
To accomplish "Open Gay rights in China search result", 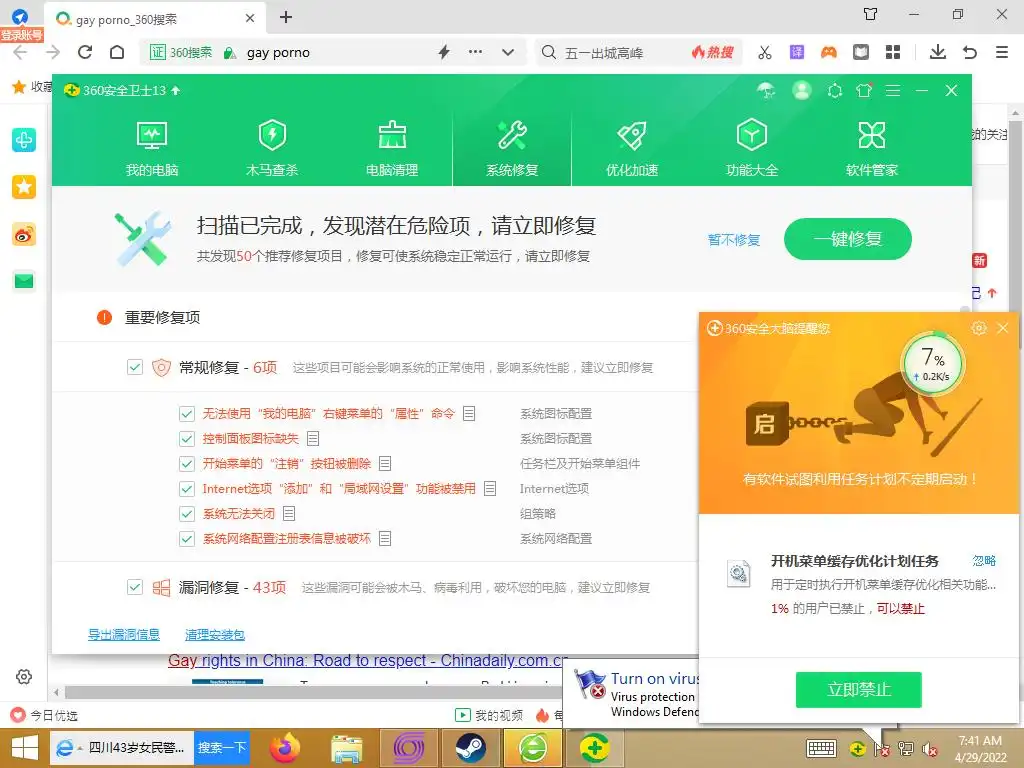I will click(367, 660).
